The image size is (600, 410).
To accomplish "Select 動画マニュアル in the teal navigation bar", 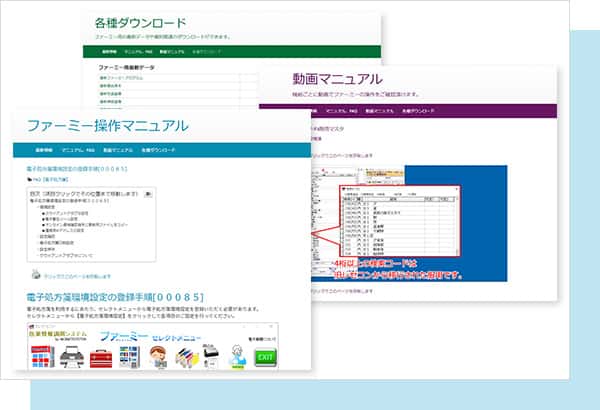I will (x=118, y=150).
